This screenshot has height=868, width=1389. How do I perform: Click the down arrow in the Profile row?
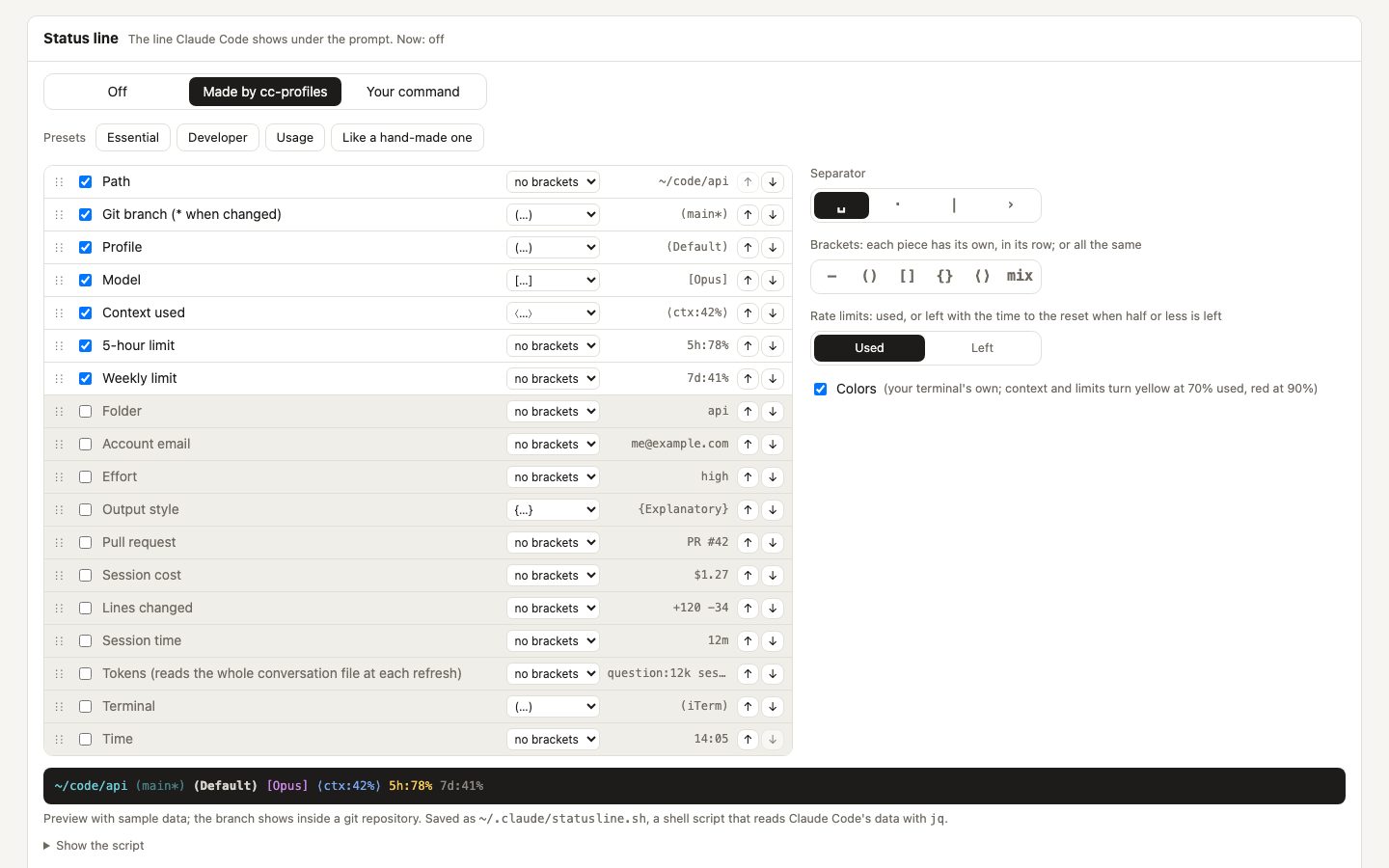pyautogui.click(x=773, y=247)
